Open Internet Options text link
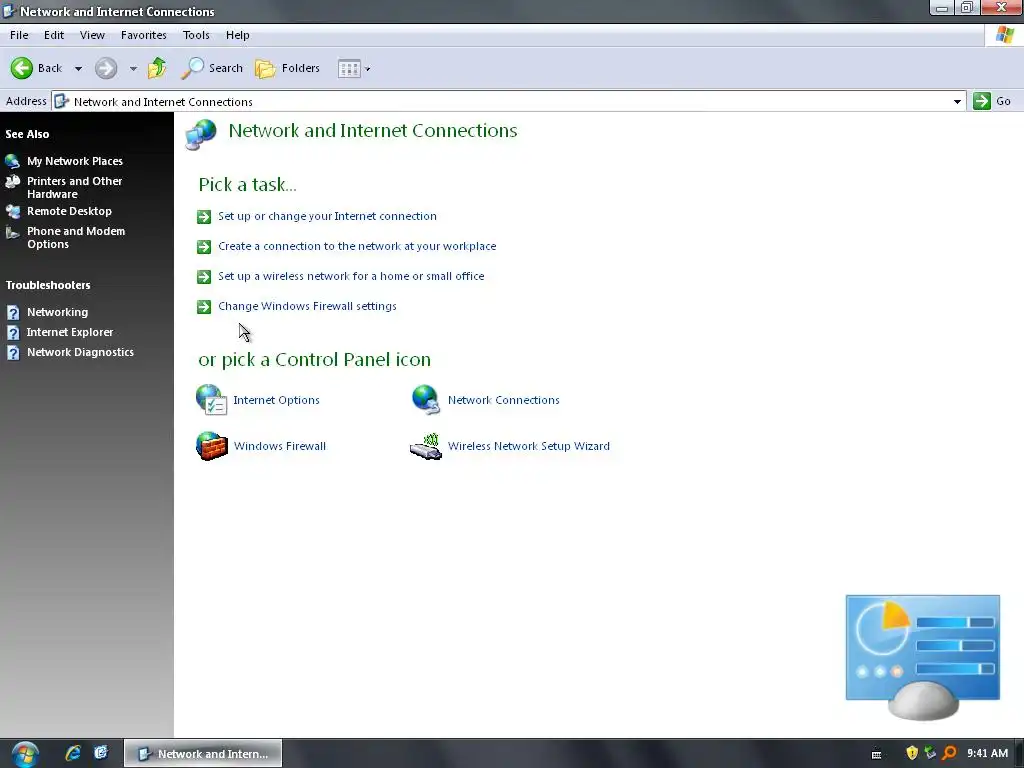 [276, 400]
